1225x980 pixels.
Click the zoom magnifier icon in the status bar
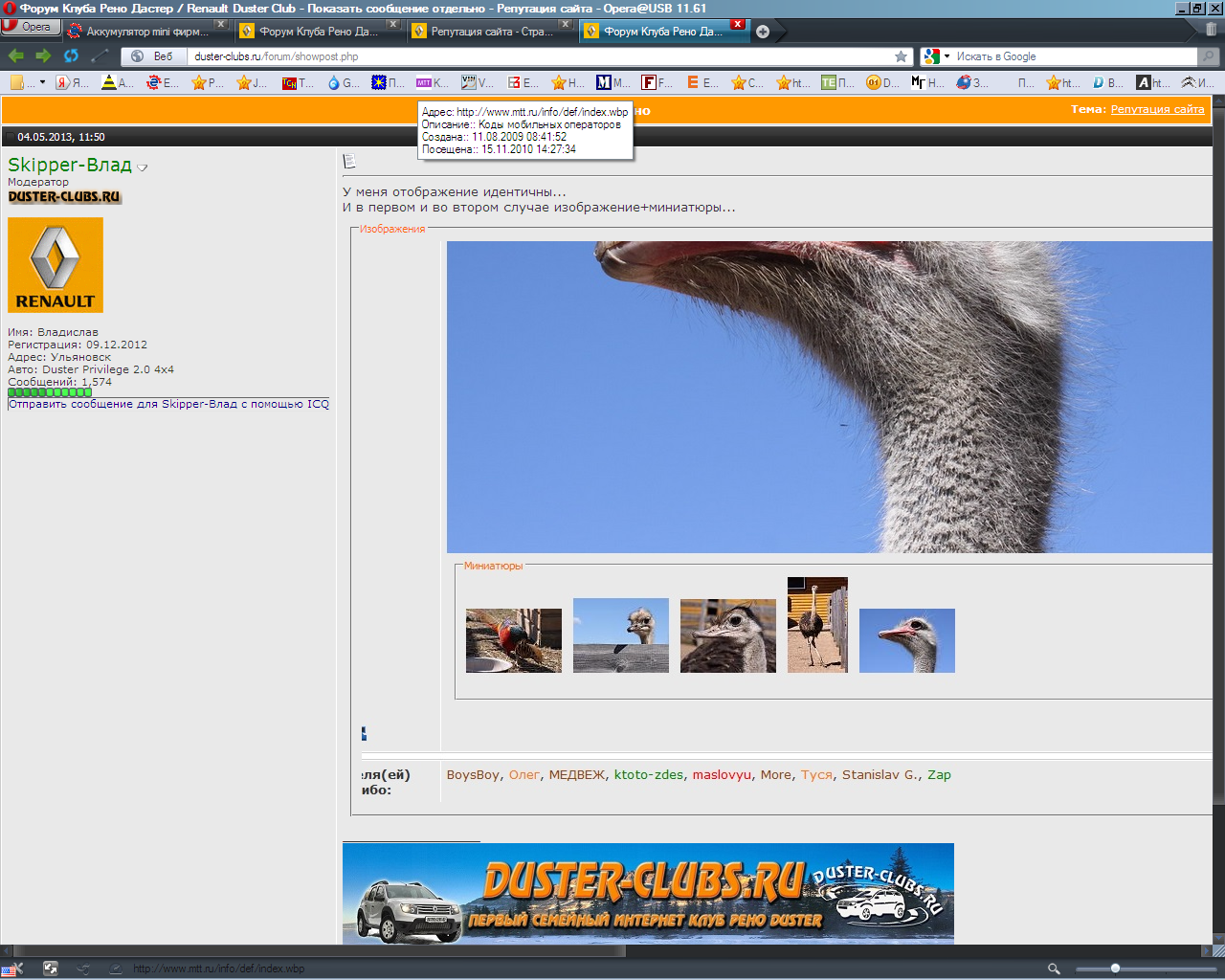click(x=1054, y=969)
